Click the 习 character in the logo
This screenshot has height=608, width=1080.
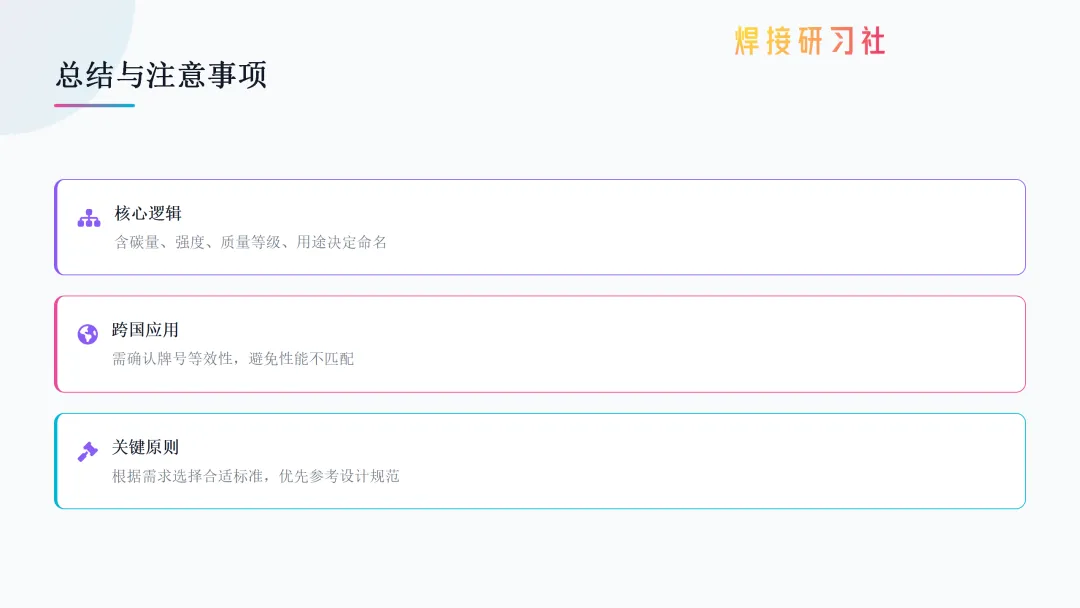[842, 41]
